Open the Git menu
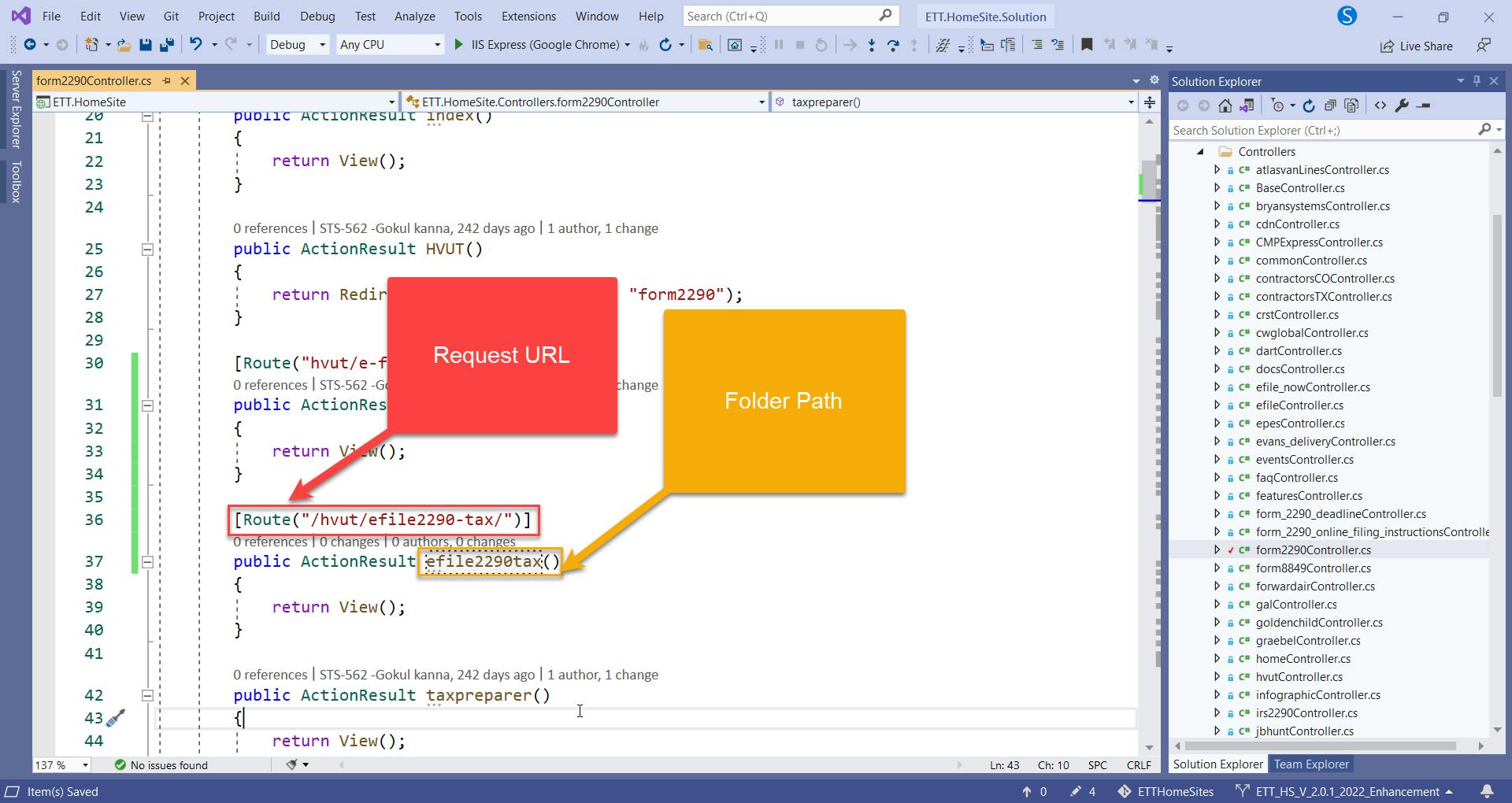The height and width of the screenshot is (803, 1512). (x=171, y=16)
